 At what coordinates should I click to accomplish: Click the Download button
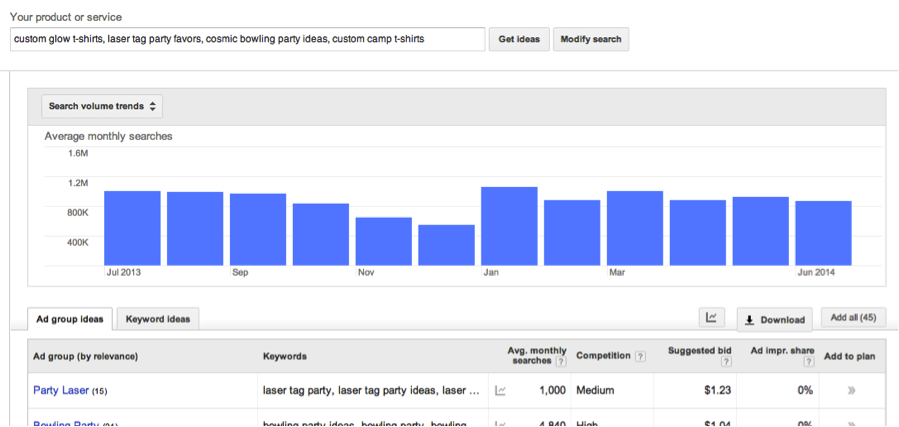point(775,320)
